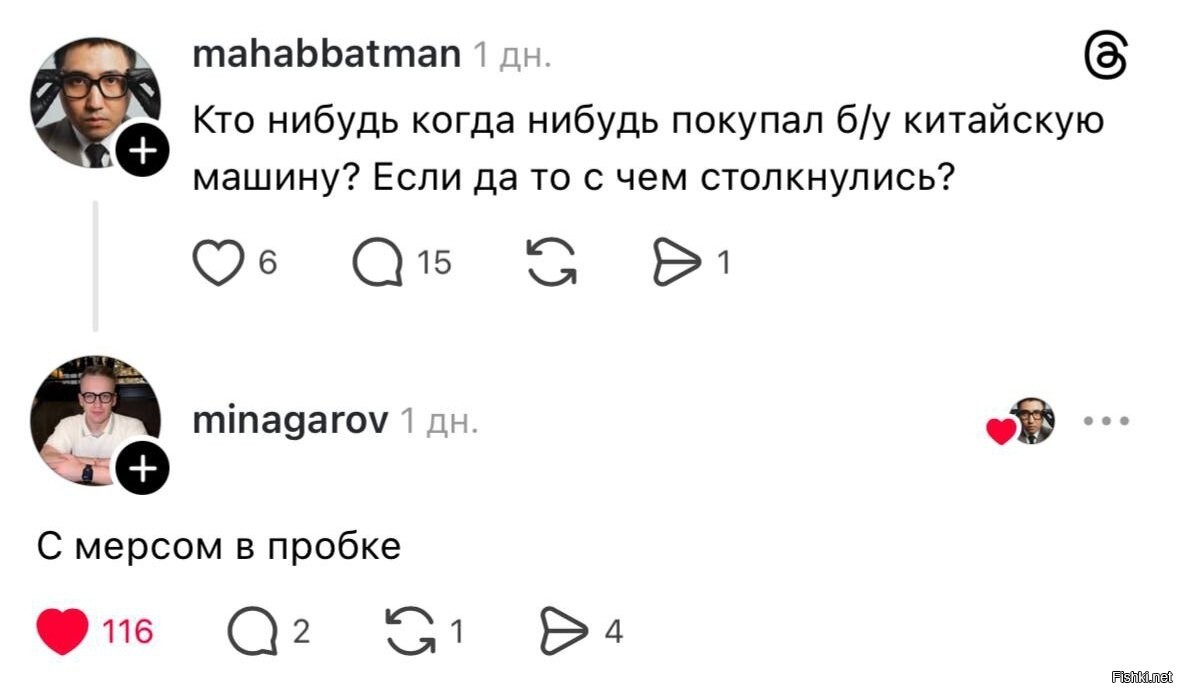
Task: Follow minagarov using plus badge
Action: 143,466
